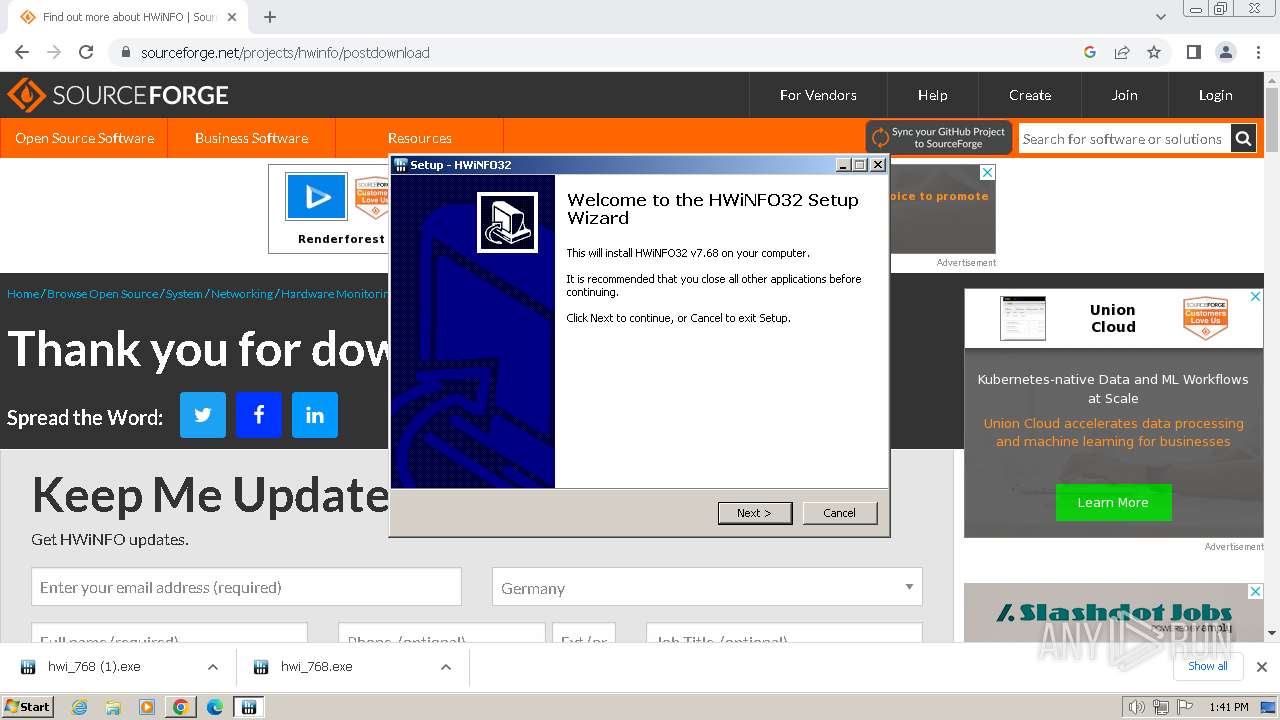Click the site info lock icon
This screenshot has width=1280, height=720.
coord(125,52)
